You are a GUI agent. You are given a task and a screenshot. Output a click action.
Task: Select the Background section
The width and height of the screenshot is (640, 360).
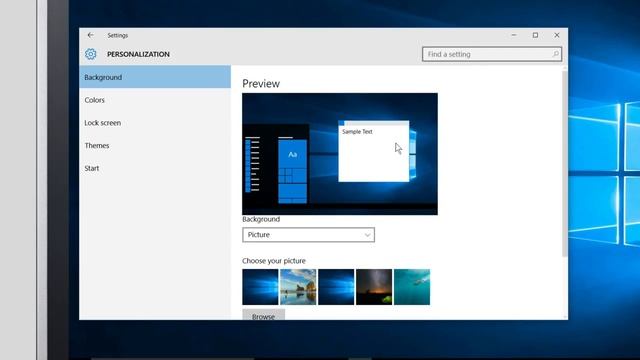pos(155,77)
